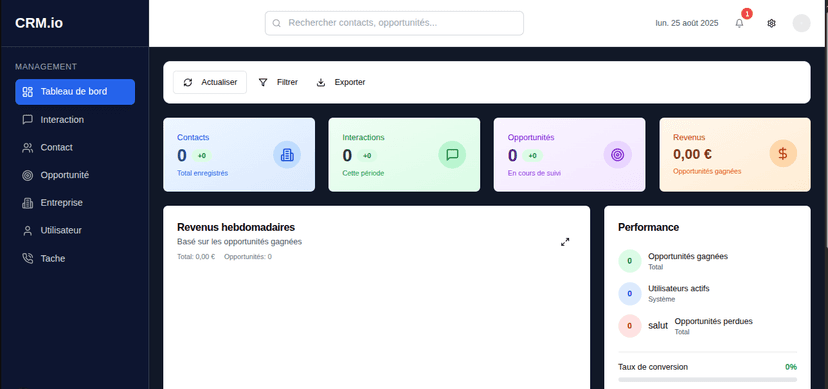Click the +0 badge on Opportunités card

[532, 156]
